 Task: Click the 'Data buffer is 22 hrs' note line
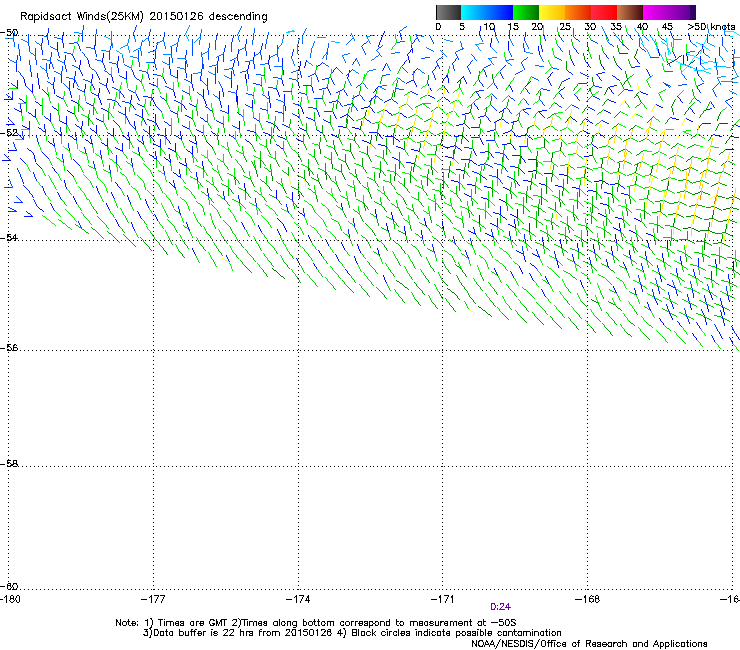(352, 633)
